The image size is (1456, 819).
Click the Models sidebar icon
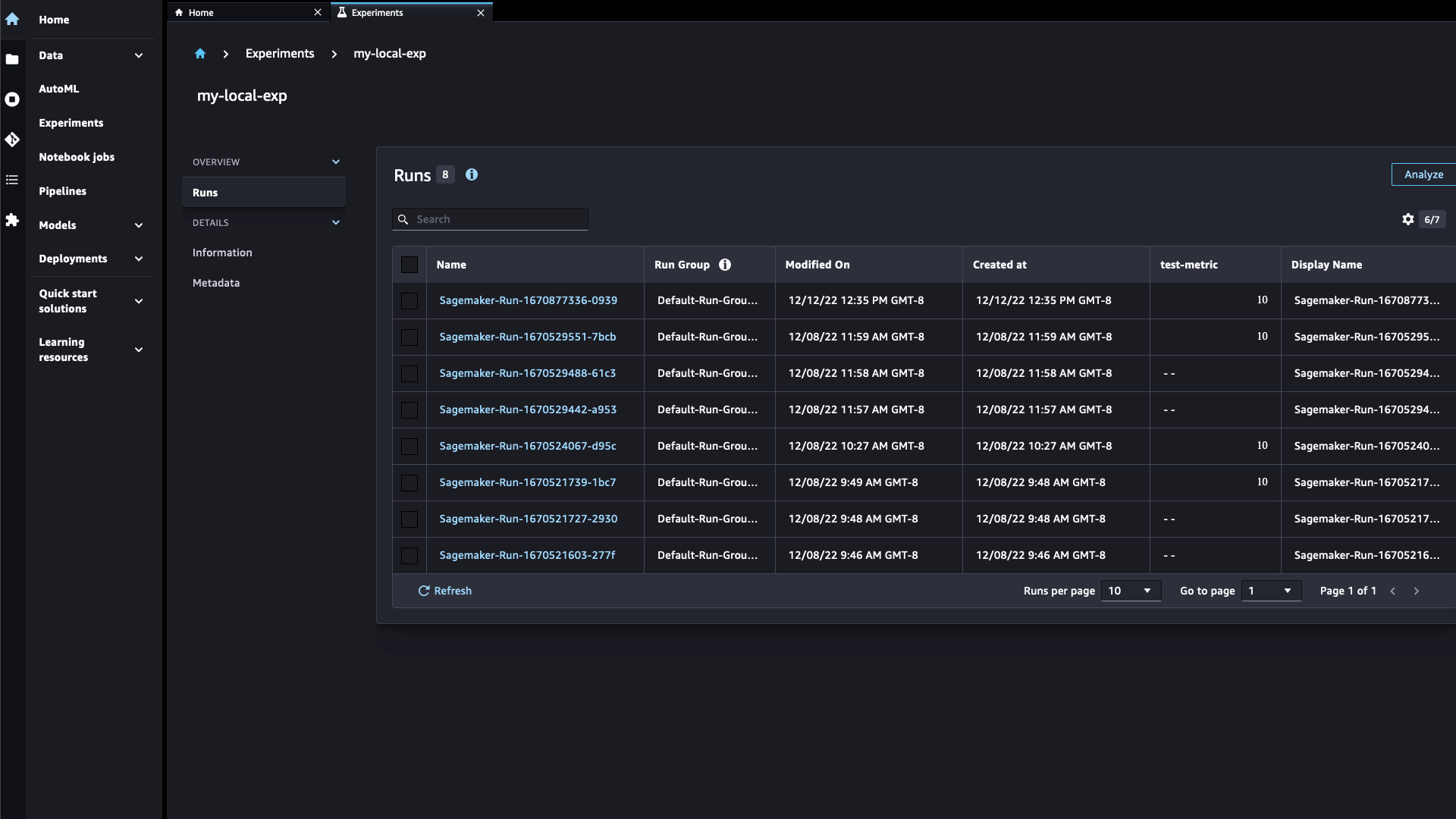[x=14, y=225]
